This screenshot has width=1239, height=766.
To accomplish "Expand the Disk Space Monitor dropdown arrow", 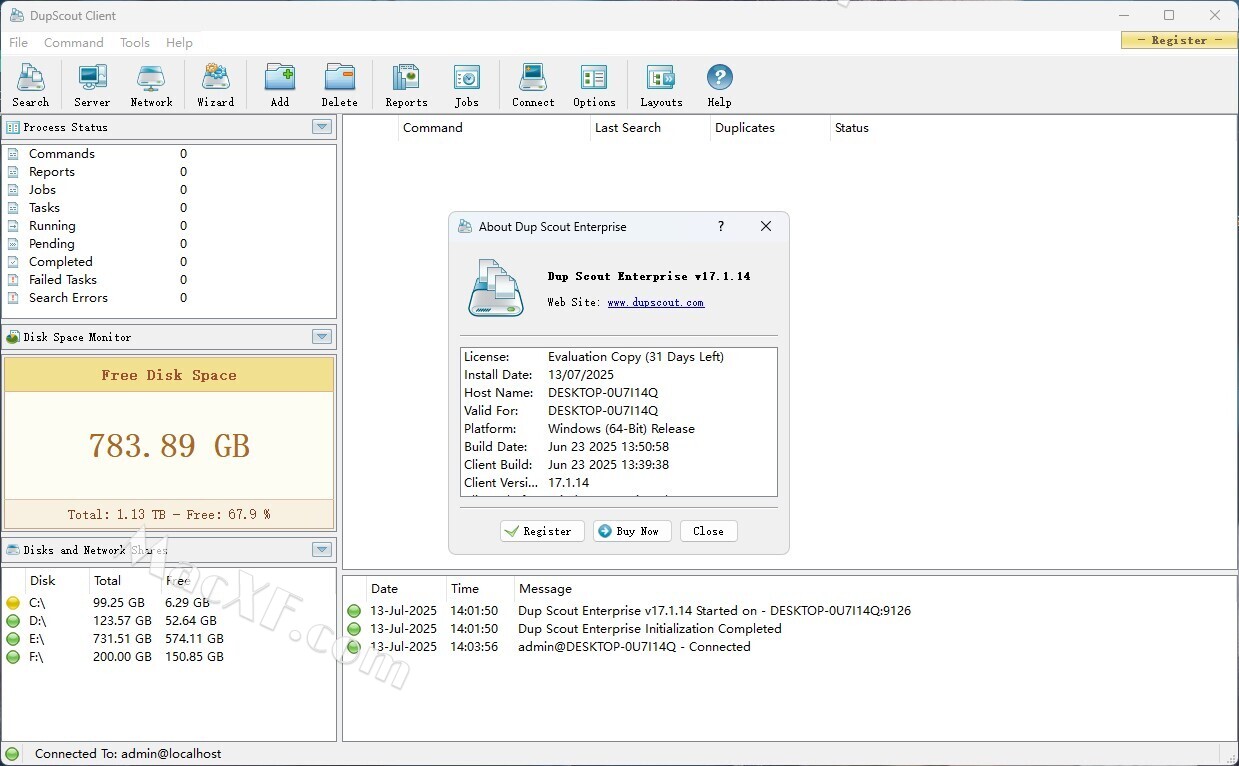I will 322,337.
